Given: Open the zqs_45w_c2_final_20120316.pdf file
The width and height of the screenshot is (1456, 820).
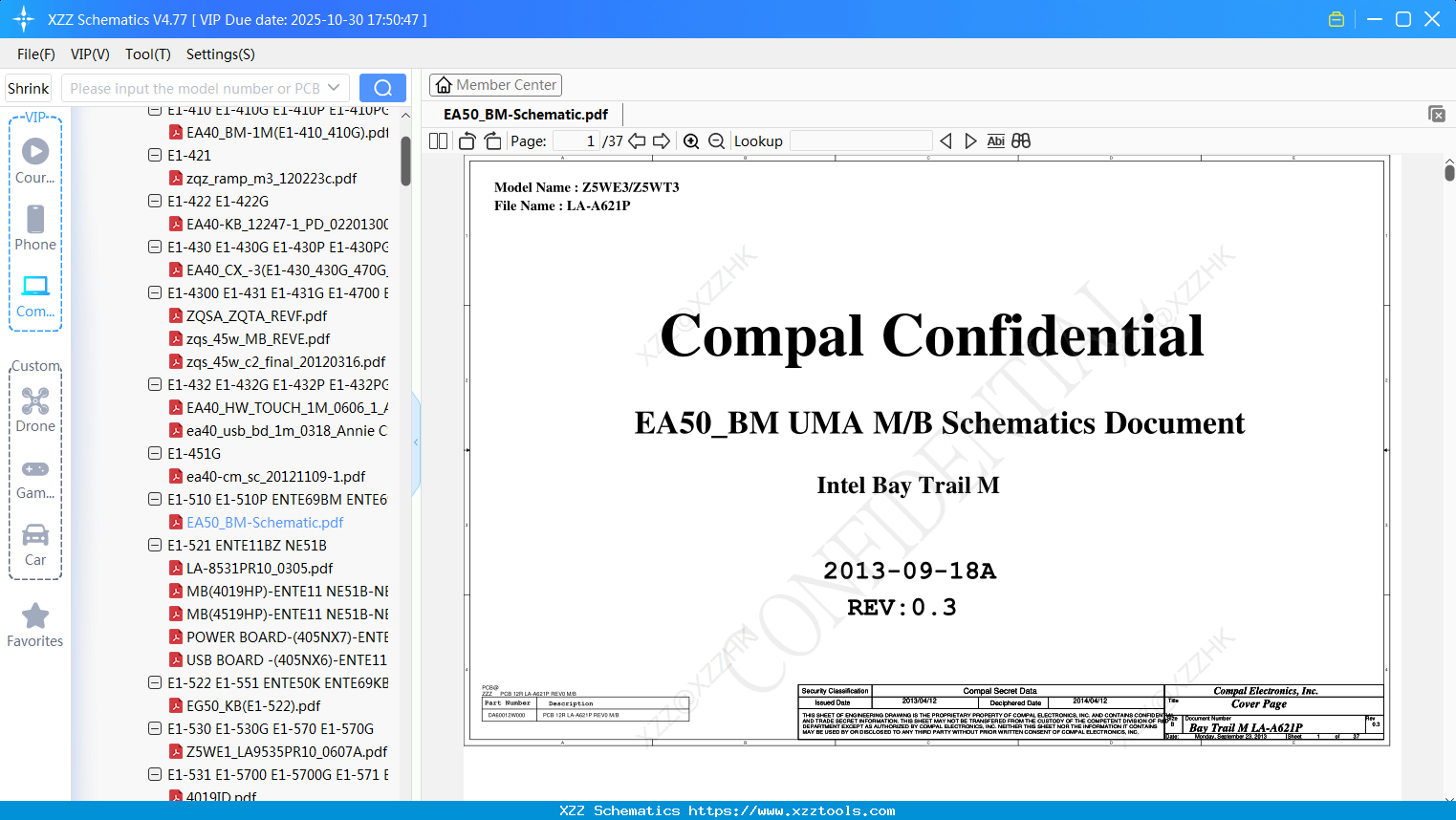Looking at the screenshot, I should pos(286,361).
